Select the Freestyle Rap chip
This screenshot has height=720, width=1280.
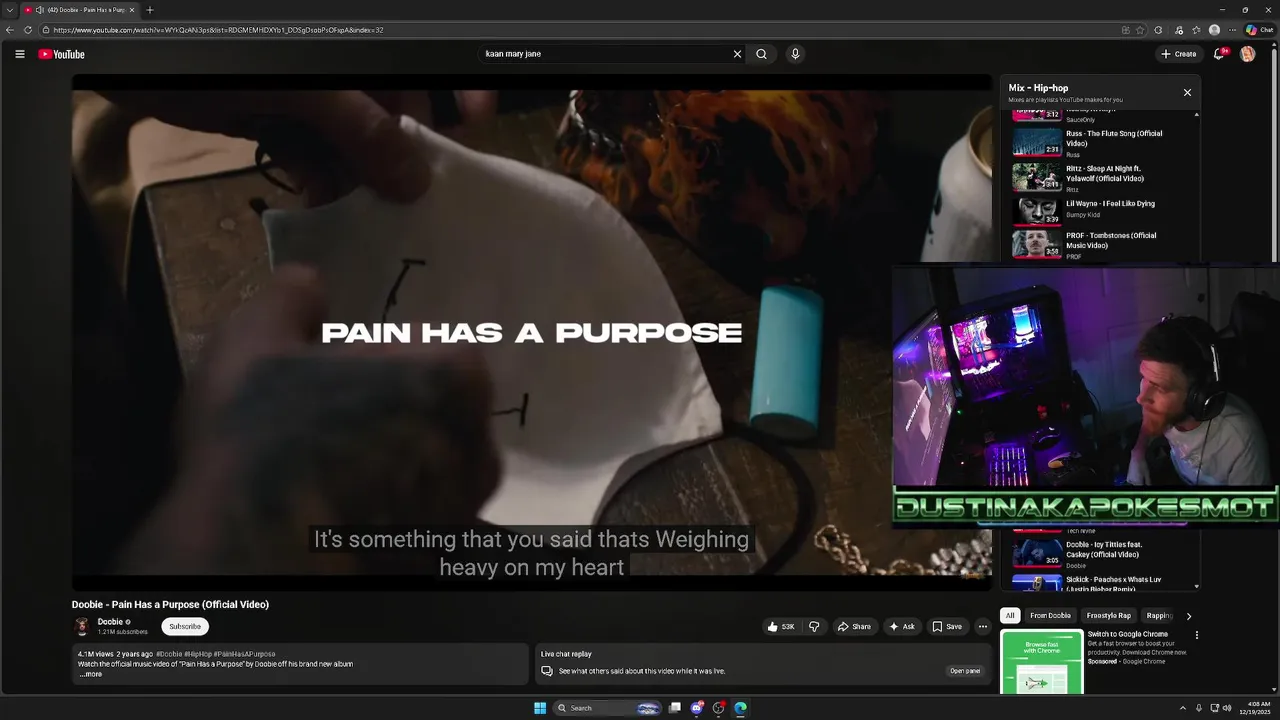tap(1109, 616)
